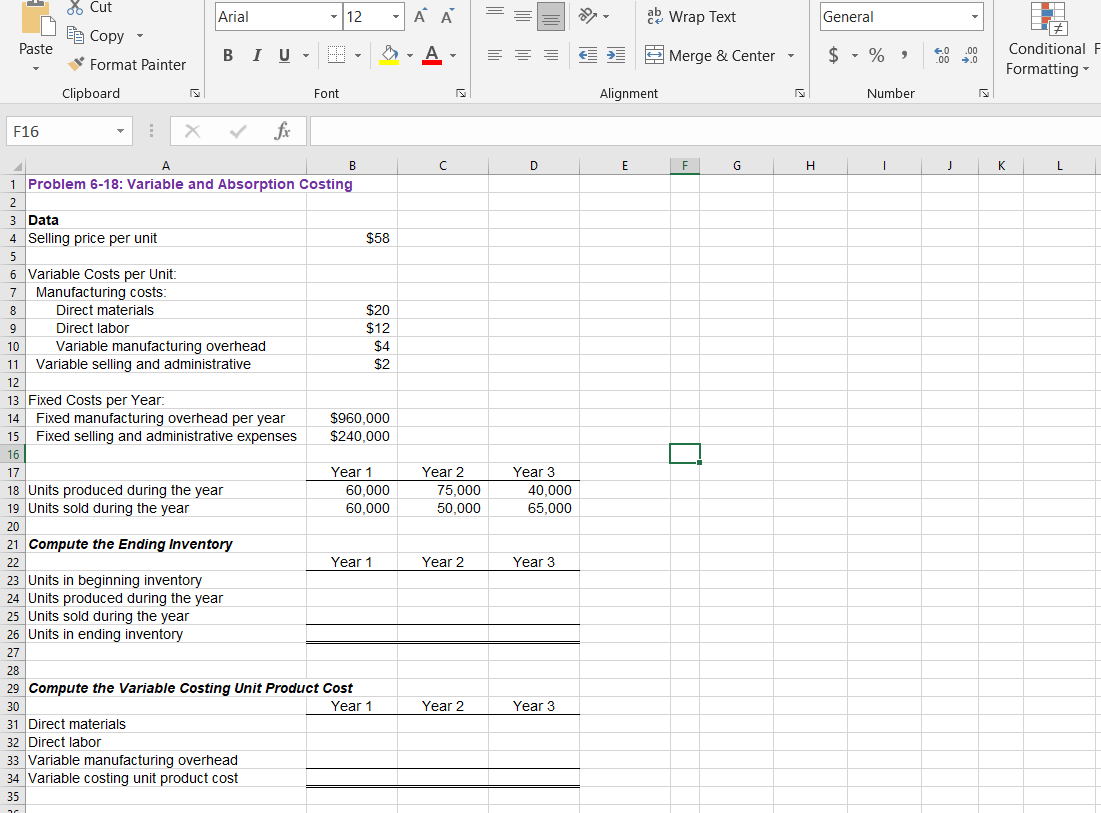
Task: Activate the Format Painter
Action: [x=127, y=64]
